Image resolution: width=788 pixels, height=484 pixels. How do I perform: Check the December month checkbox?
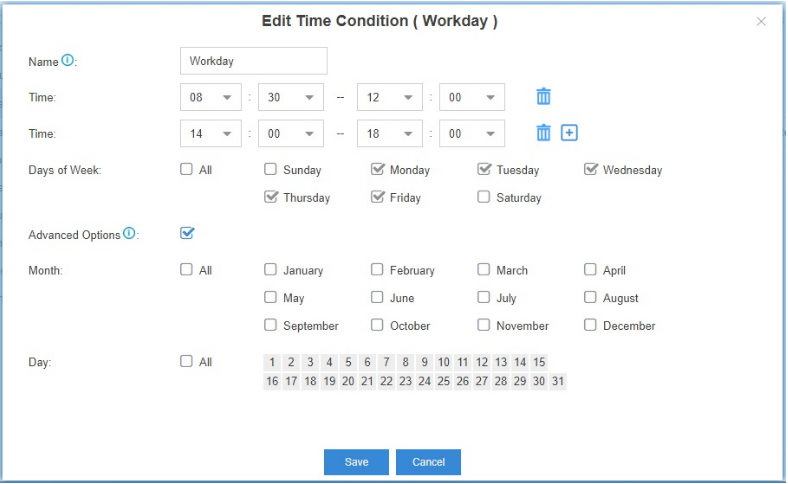tap(590, 325)
